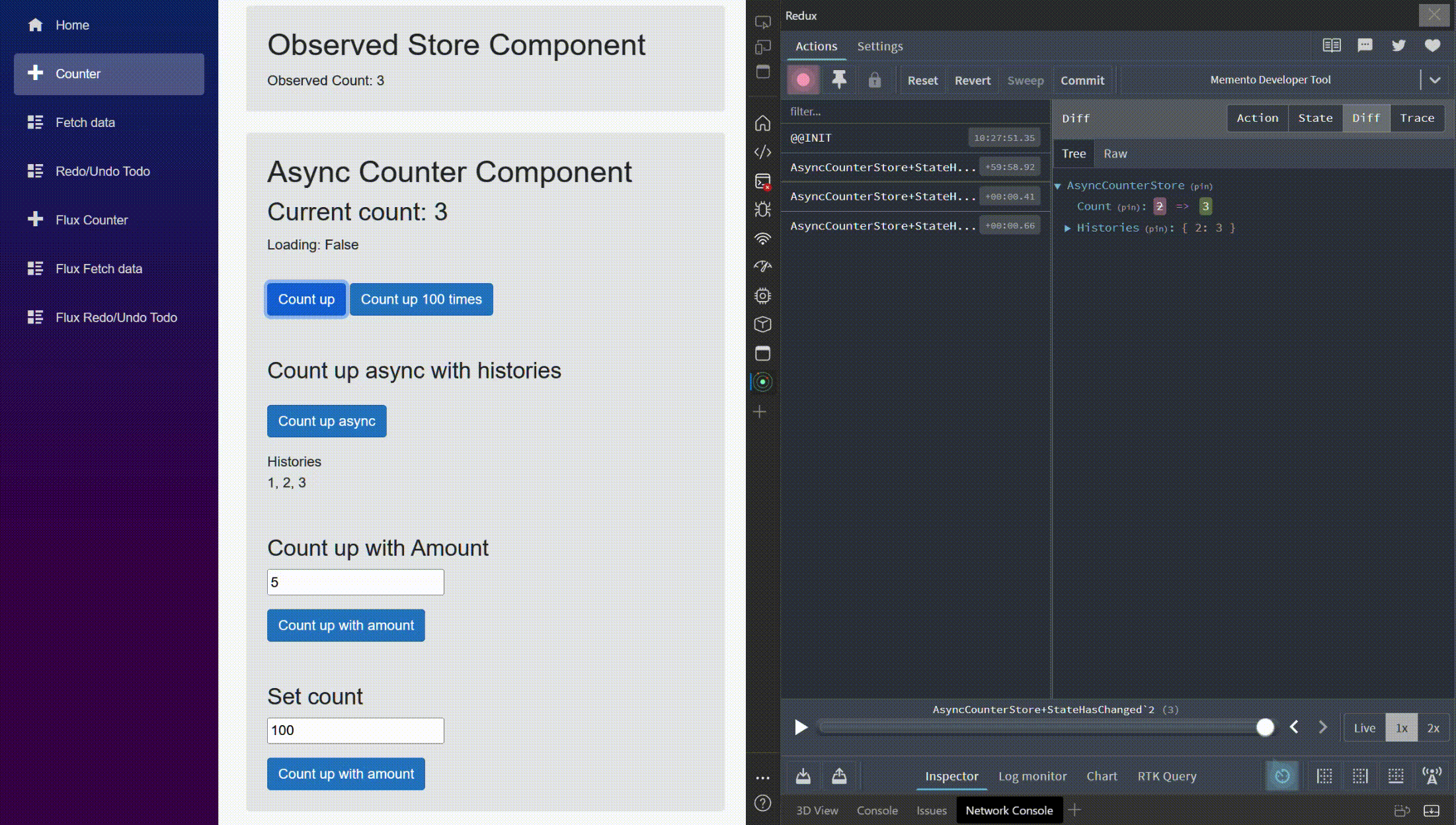Click the Count up async button
Viewport: 1456px width, 825px height.
pyautogui.click(x=327, y=421)
